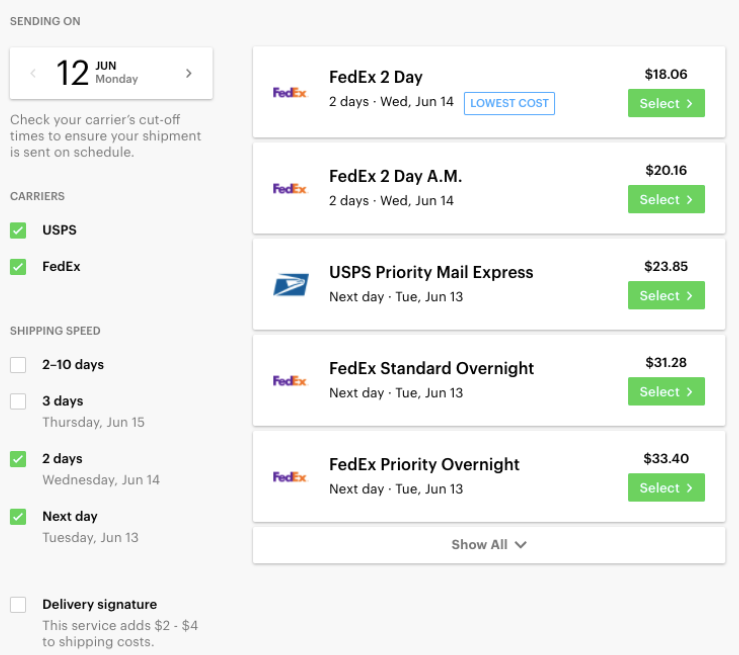Go to the next sending date
Image resolution: width=739 pixels, height=655 pixels.
(189, 73)
